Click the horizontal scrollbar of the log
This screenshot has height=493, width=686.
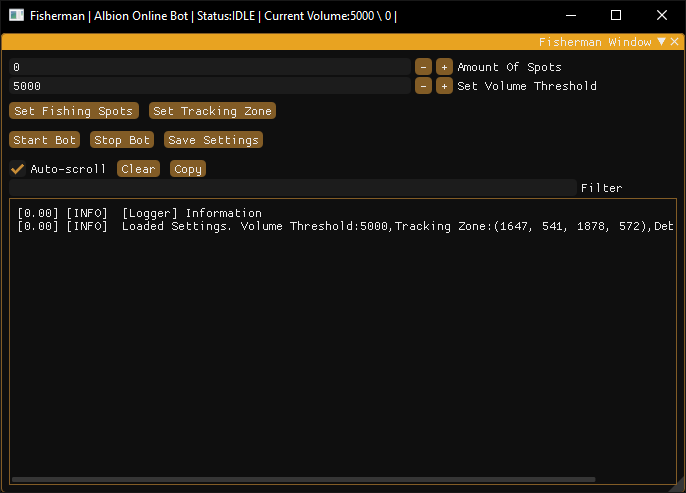pyautogui.click(x=304, y=479)
